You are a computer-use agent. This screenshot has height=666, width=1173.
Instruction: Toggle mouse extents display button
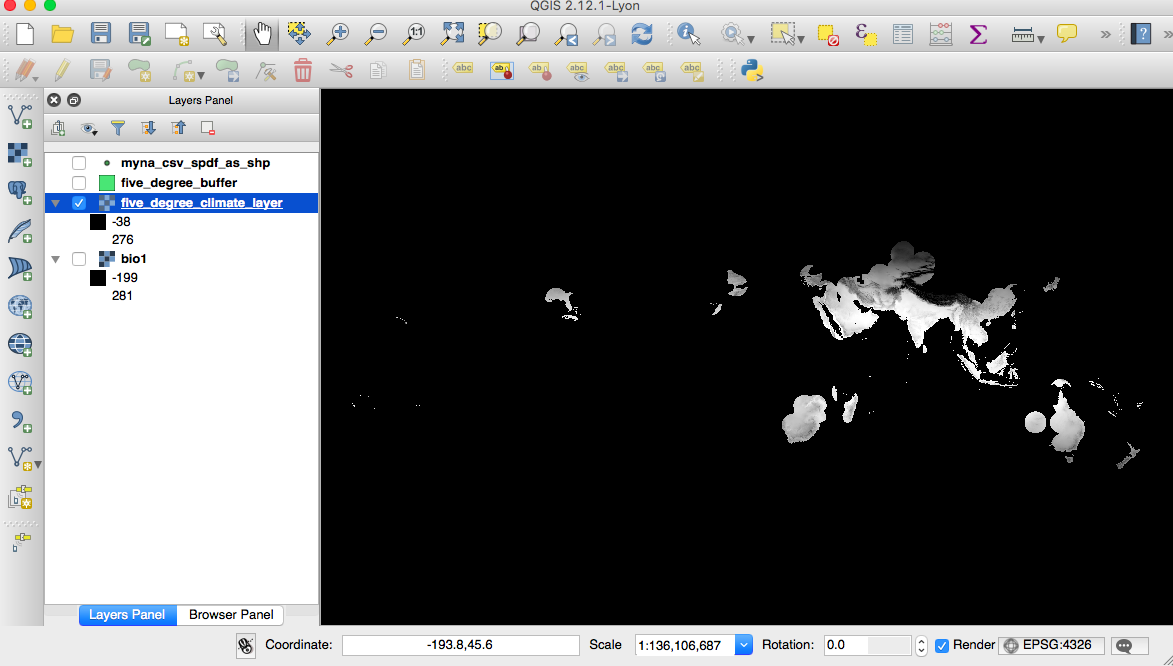click(x=245, y=646)
